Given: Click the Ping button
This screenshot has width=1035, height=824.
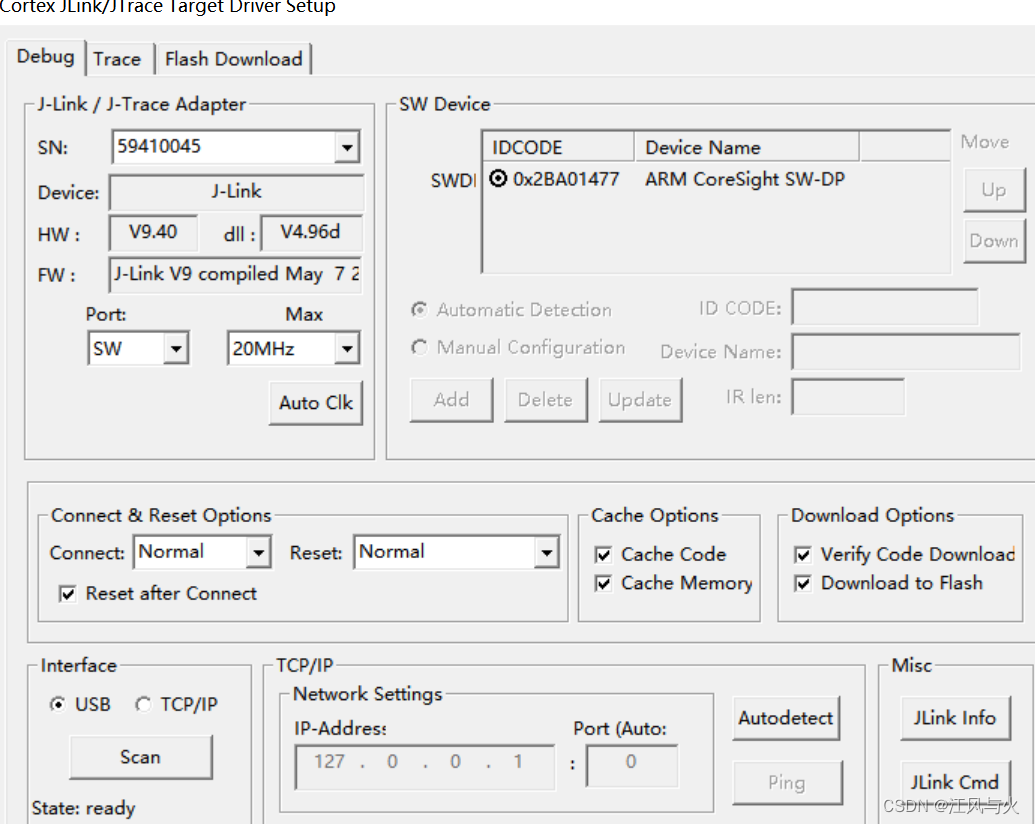Looking at the screenshot, I should [787, 783].
